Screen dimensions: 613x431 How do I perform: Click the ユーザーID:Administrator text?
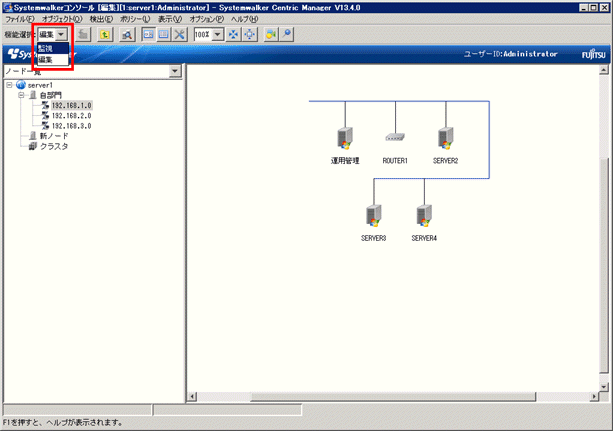(511, 54)
